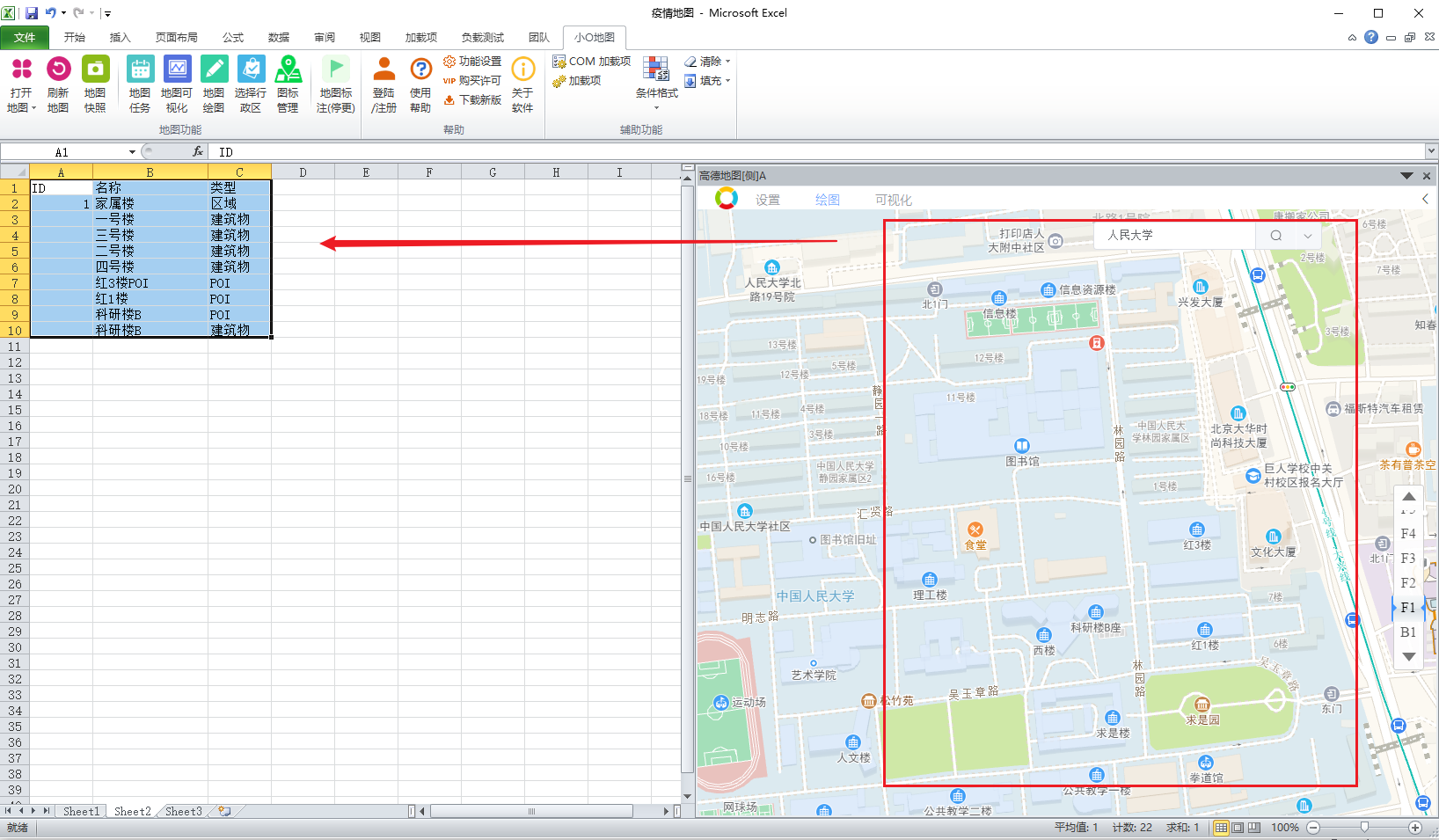Insert a new worksheet with the tab icon
This screenshot has height=840, width=1439.
tap(225, 811)
